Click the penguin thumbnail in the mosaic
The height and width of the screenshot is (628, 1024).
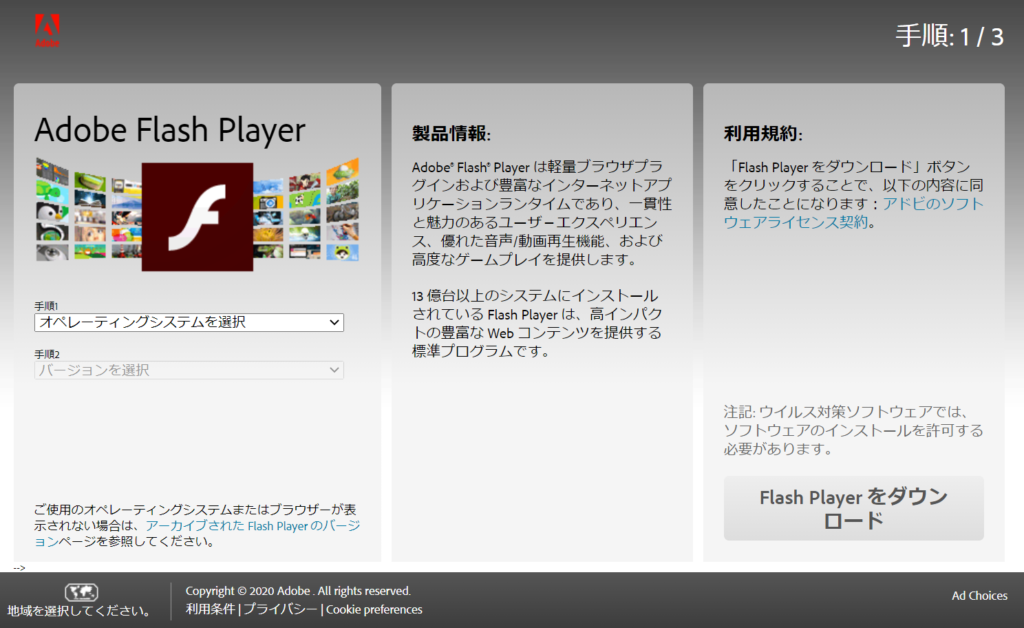[50, 213]
